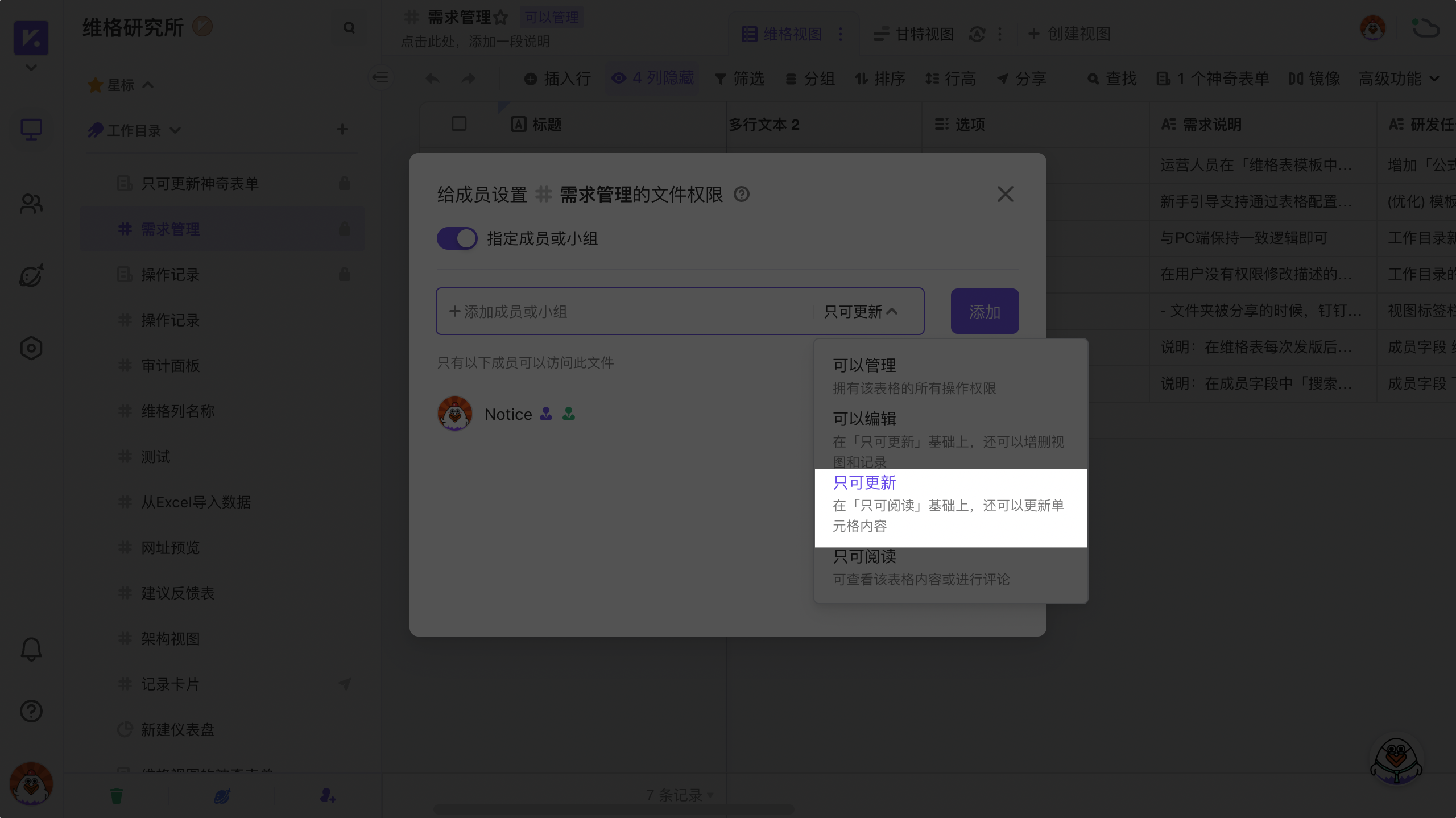The image size is (1456, 818).
Task: Open the contacts icon in the left sidebar
Action: (31, 204)
